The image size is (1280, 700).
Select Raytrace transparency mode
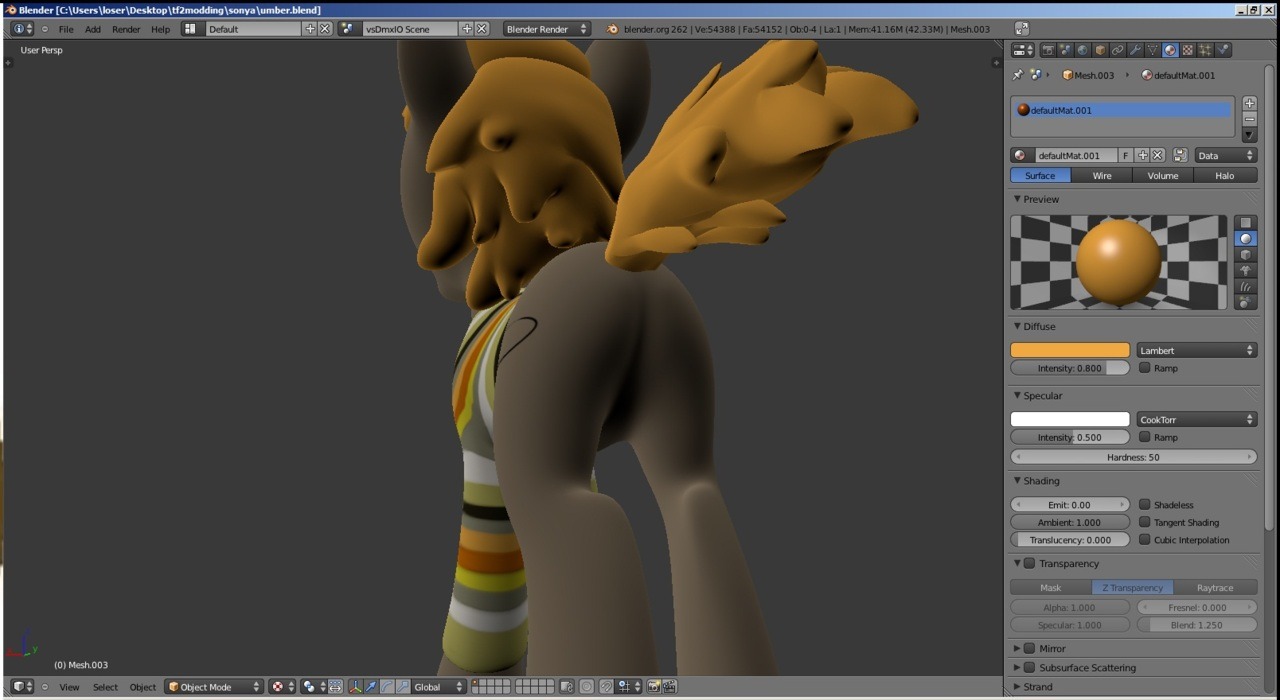(1215, 588)
